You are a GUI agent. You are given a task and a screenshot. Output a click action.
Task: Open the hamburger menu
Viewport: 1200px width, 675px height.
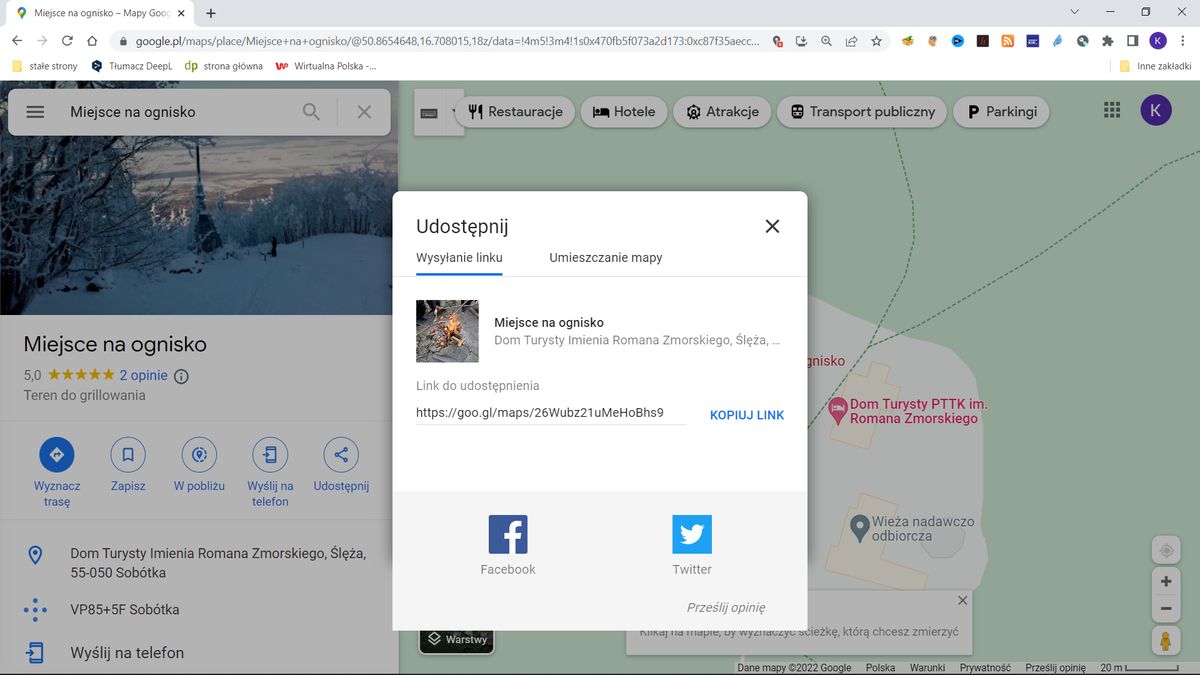pos(34,111)
